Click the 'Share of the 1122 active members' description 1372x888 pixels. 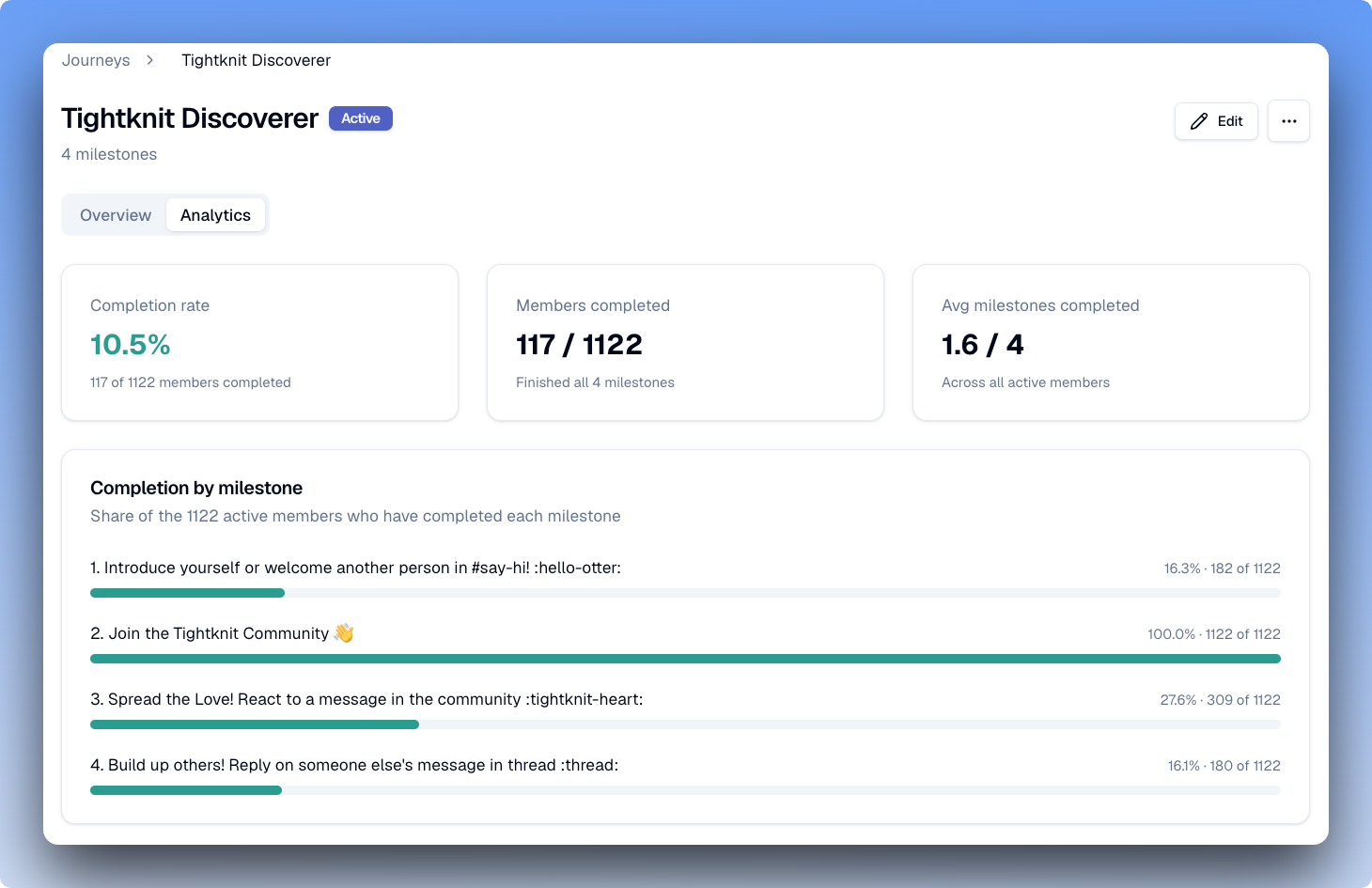tap(355, 516)
